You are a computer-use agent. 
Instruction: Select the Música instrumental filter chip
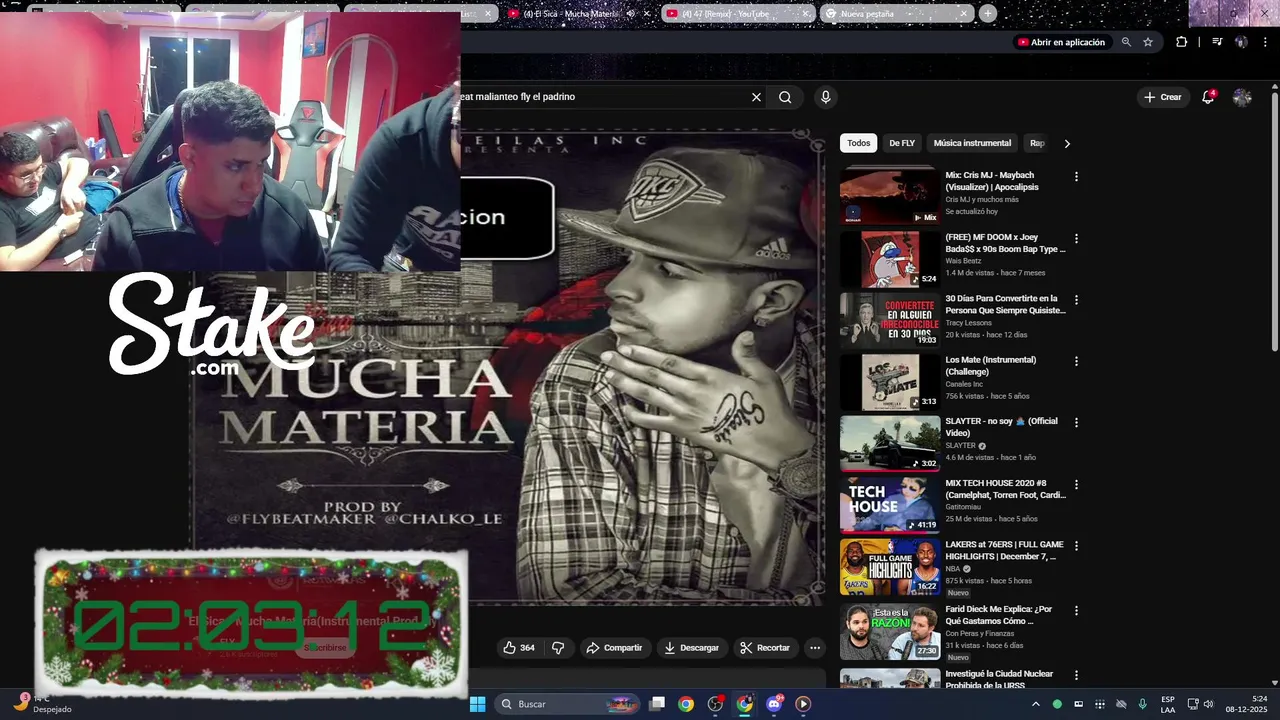(x=972, y=143)
